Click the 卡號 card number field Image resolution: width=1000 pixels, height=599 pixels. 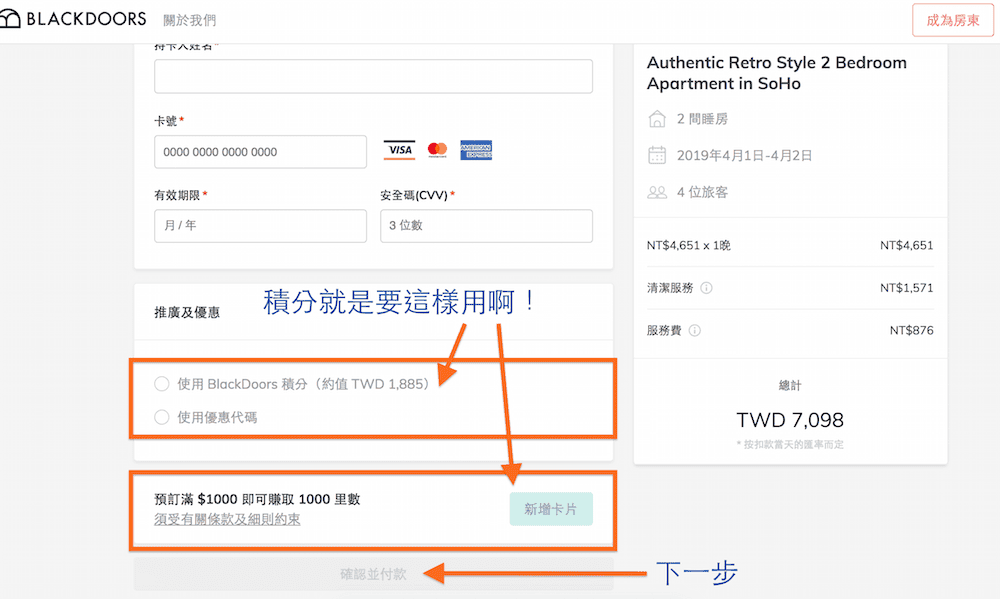coord(260,152)
